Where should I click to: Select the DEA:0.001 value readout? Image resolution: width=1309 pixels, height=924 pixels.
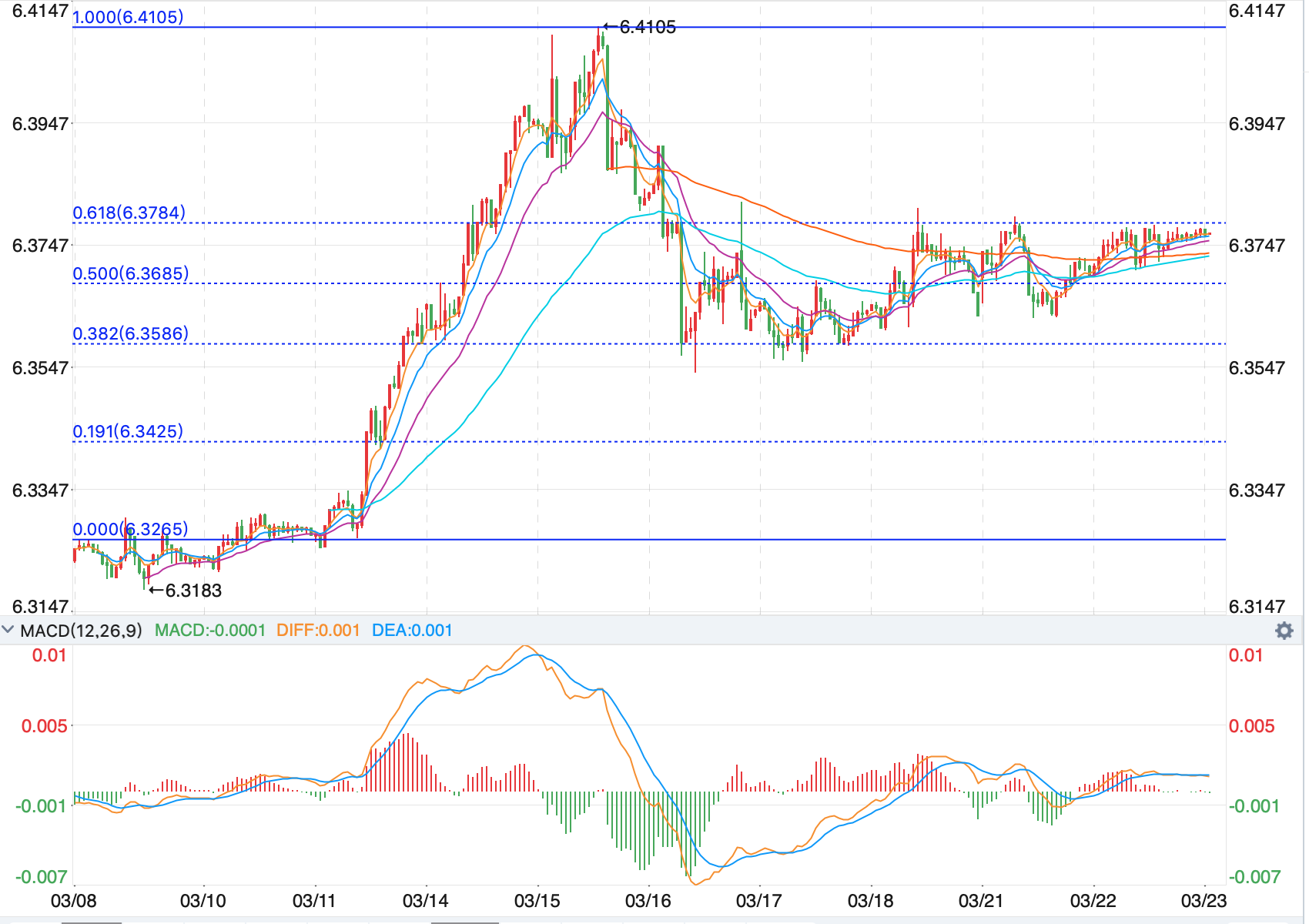tap(412, 631)
